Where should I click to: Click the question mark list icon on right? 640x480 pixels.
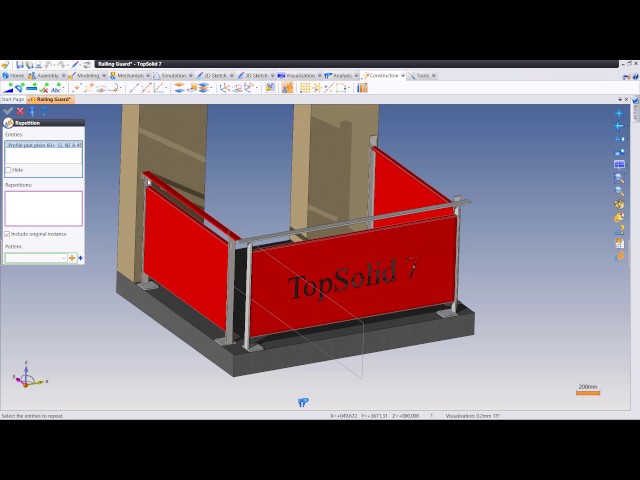coord(619,231)
